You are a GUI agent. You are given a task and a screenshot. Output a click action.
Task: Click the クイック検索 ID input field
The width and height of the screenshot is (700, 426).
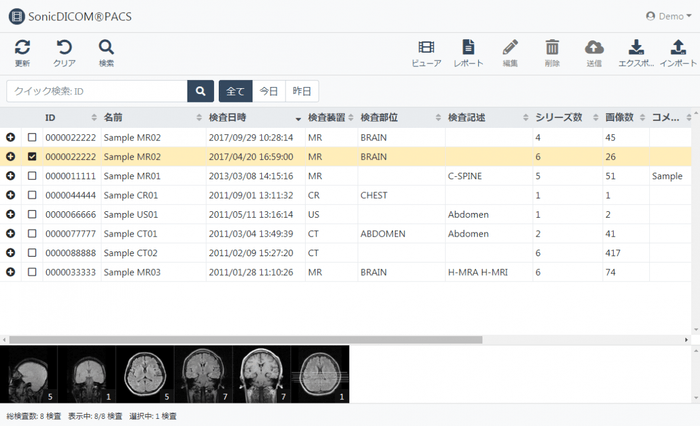click(96, 91)
